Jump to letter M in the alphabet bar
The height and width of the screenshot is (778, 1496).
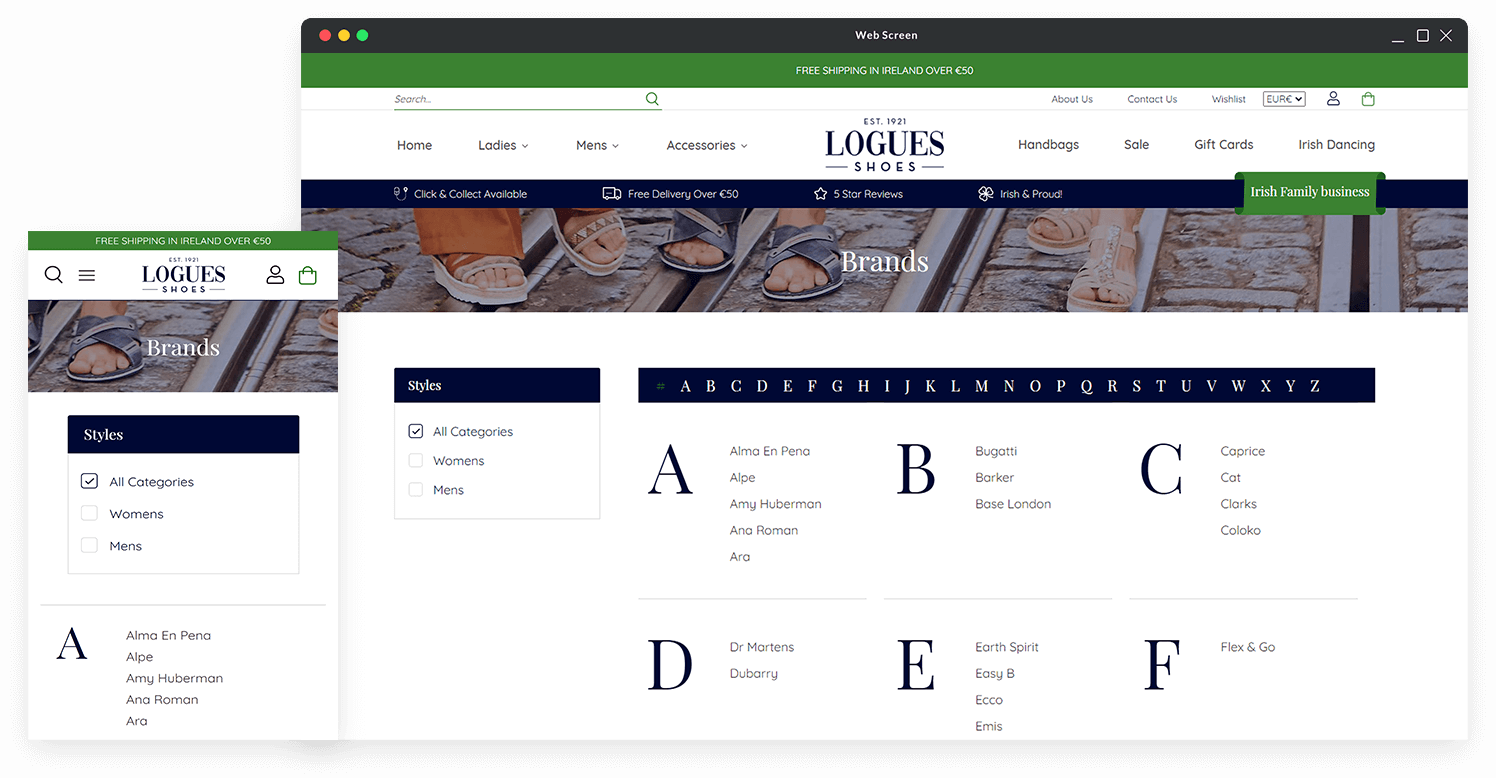pyautogui.click(x=981, y=386)
